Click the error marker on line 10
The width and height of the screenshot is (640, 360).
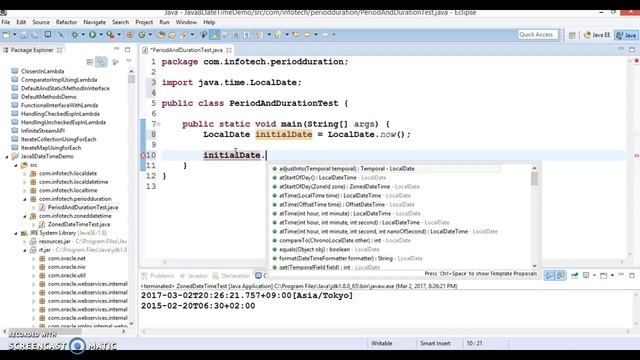(143, 155)
